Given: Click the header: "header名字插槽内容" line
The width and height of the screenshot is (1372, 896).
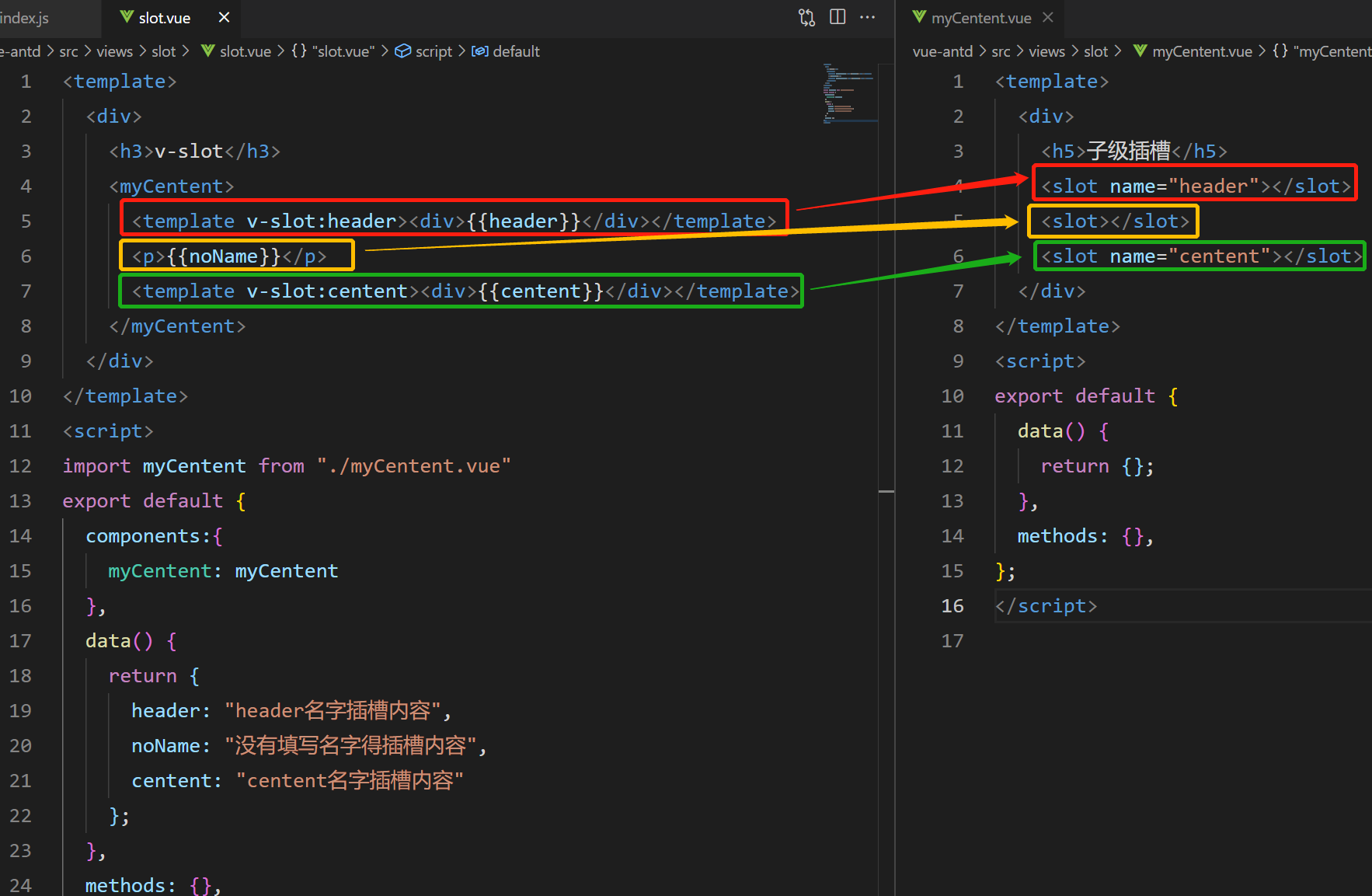Looking at the screenshot, I should point(291,711).
